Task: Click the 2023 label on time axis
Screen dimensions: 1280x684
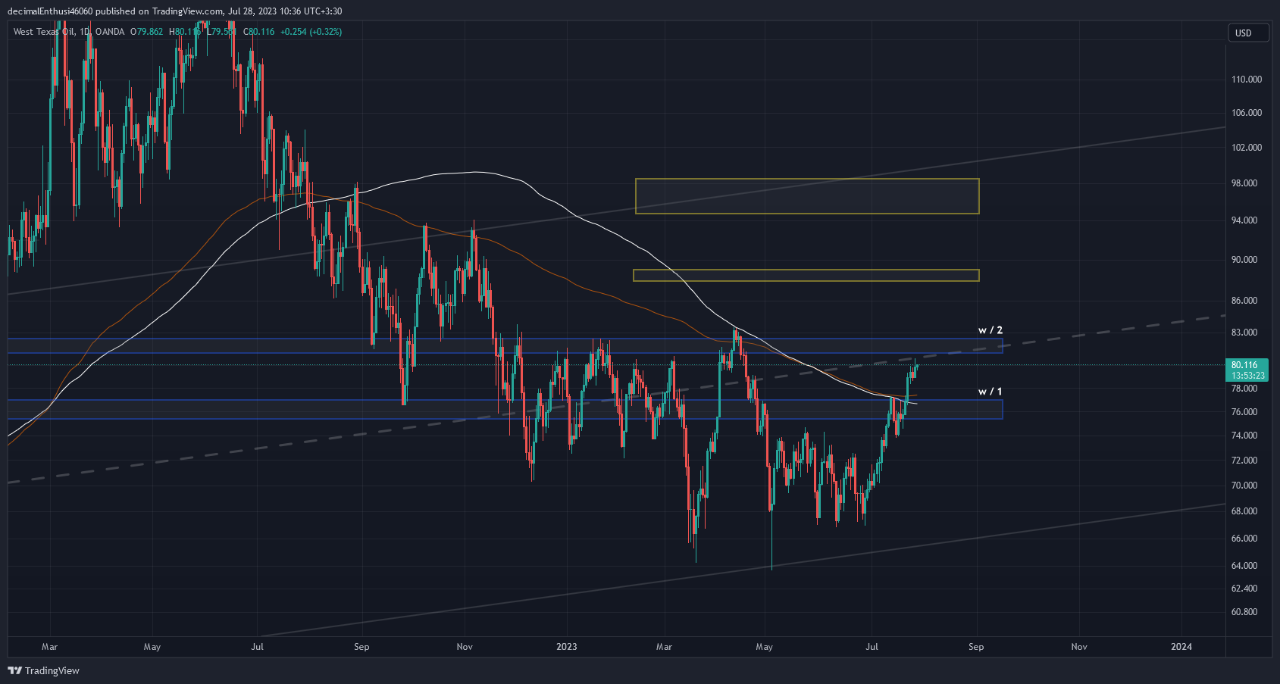Action: click(568, 647)
